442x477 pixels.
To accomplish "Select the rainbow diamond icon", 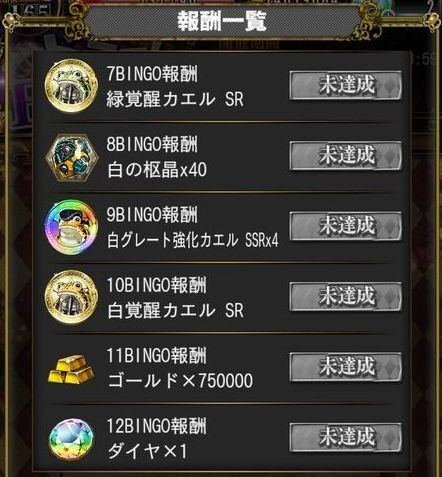I will click(71, 439).
